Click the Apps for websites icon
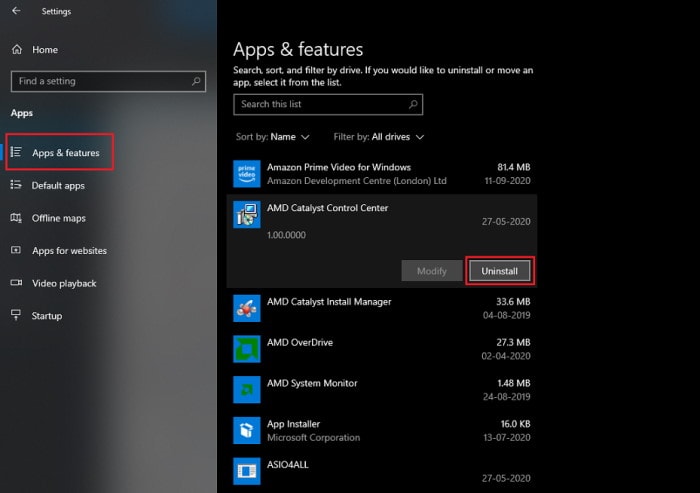Viewport: 700px width, 493px height. (x=16, y=250)
